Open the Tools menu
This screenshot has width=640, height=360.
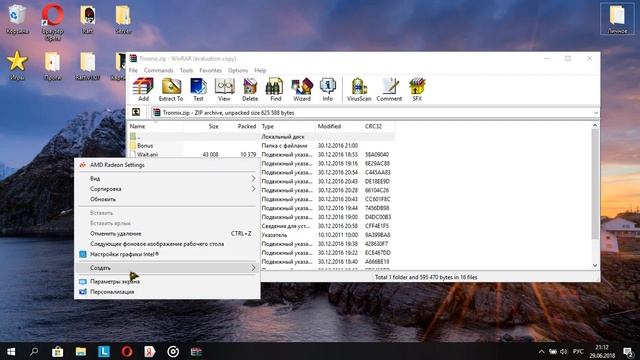pos(186,70)
